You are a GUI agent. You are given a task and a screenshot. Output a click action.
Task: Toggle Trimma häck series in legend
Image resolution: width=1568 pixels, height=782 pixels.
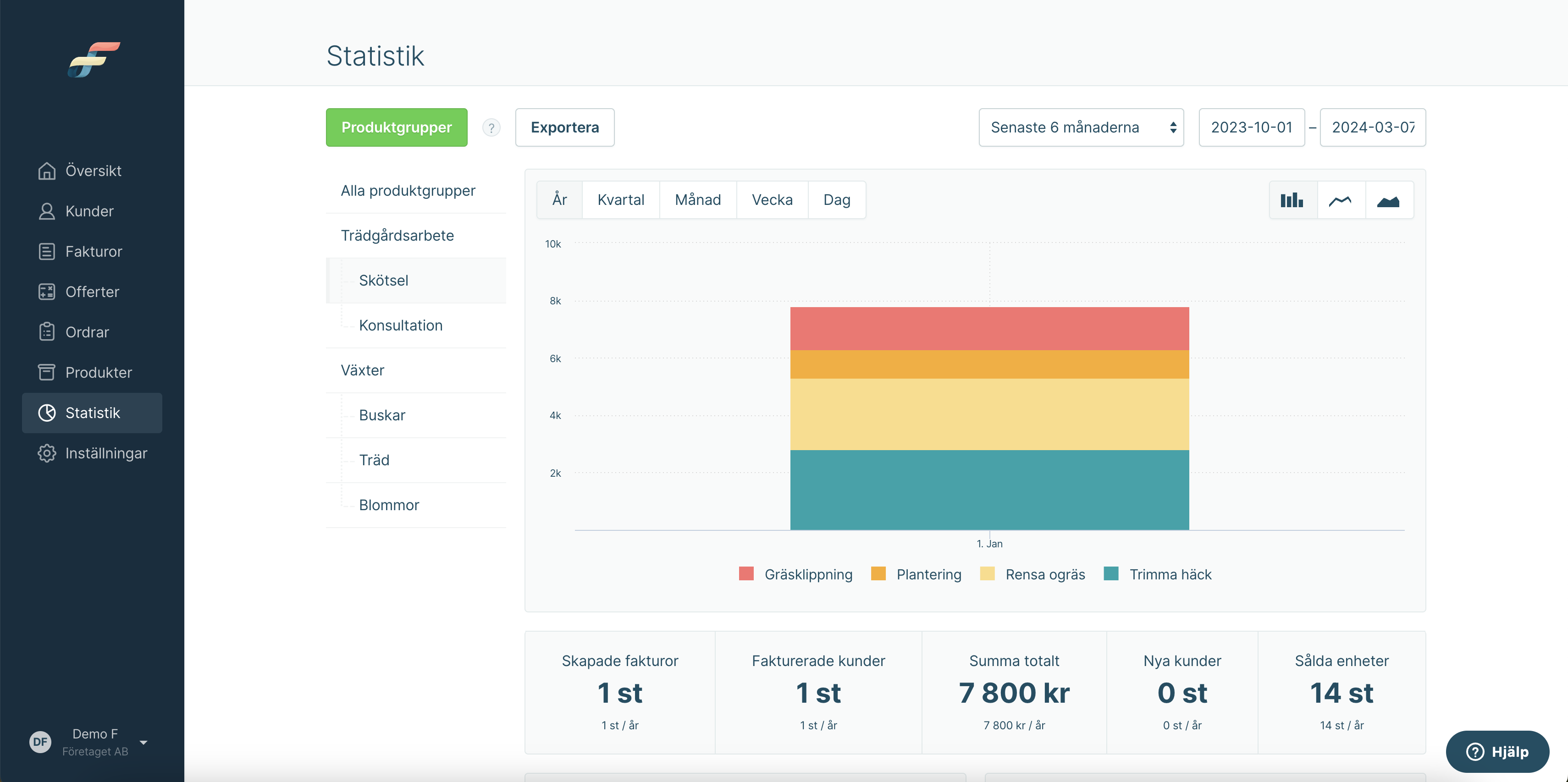tap(1157, 574)
